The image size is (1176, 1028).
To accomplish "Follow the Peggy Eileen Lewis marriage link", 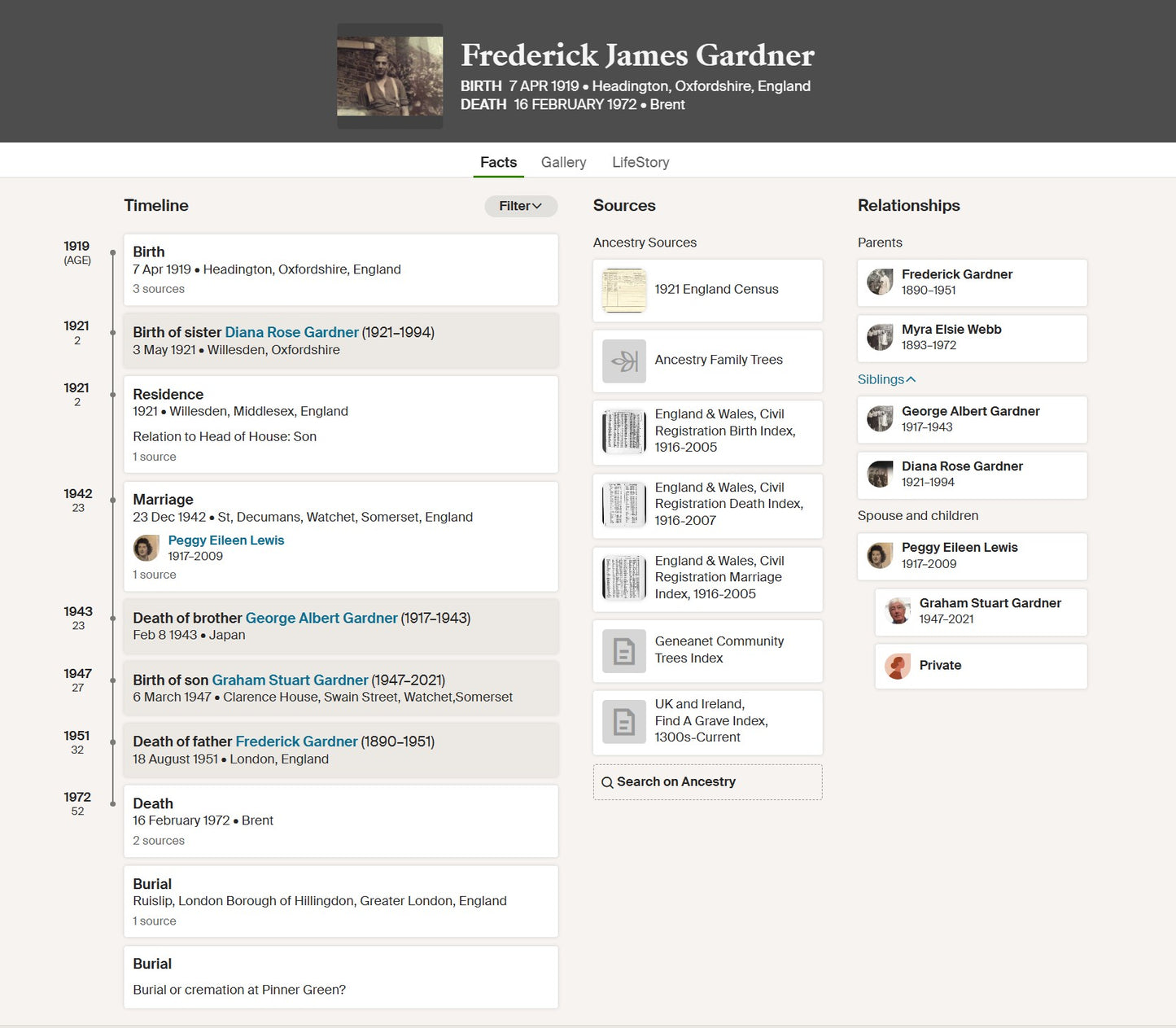I will pyautogui.click(x=226, y=540).
